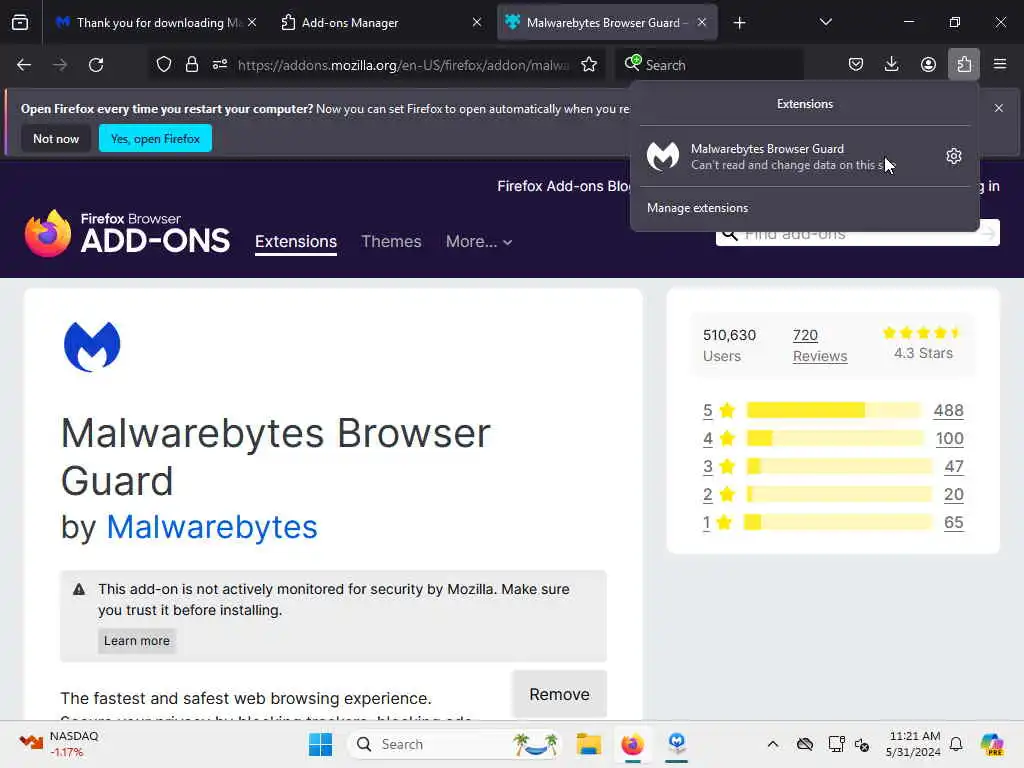List all tabs dropdown arrow

point(825,22)
